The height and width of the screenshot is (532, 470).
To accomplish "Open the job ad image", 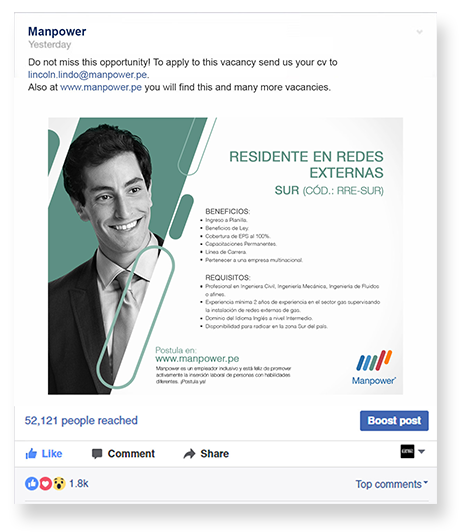I will pos(225,256).
